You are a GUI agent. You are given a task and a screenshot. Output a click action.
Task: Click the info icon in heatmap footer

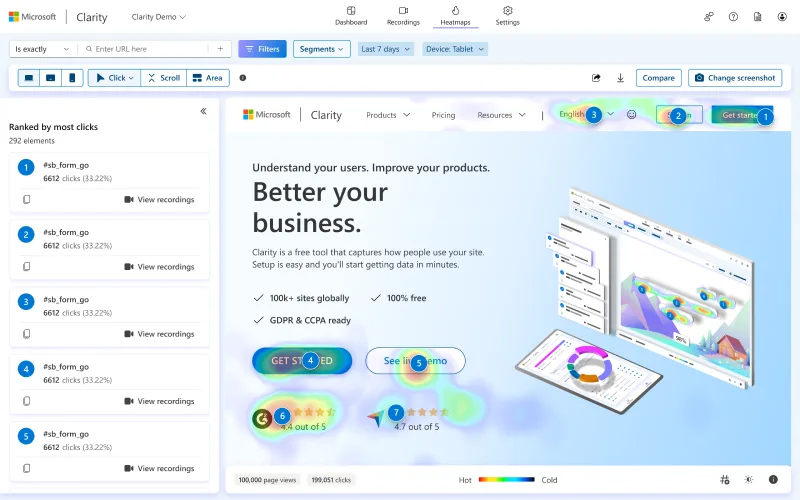coord(773,480)
